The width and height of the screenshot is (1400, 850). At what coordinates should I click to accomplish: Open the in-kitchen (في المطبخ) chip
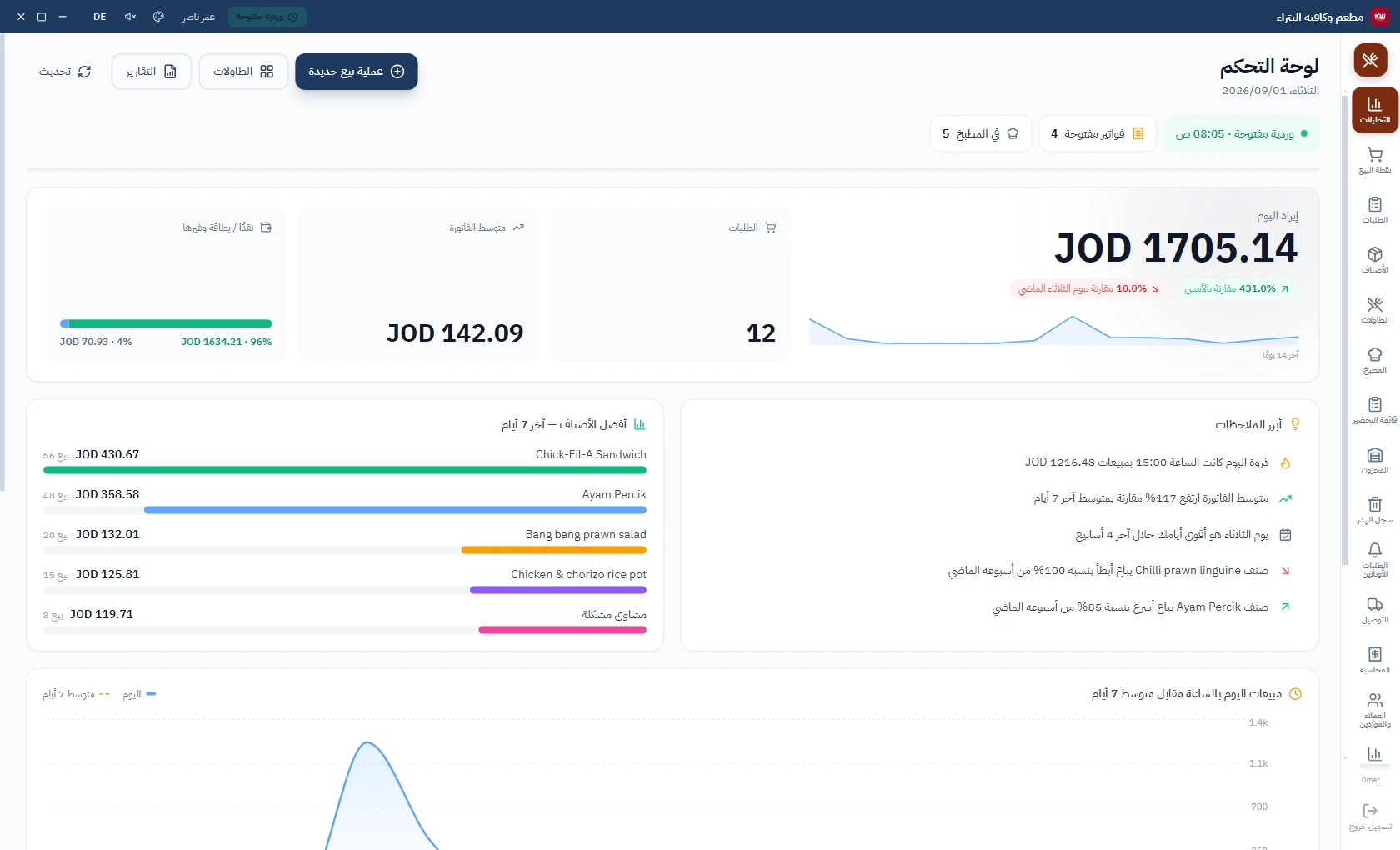pyautogui.click(x=980, y=133)
